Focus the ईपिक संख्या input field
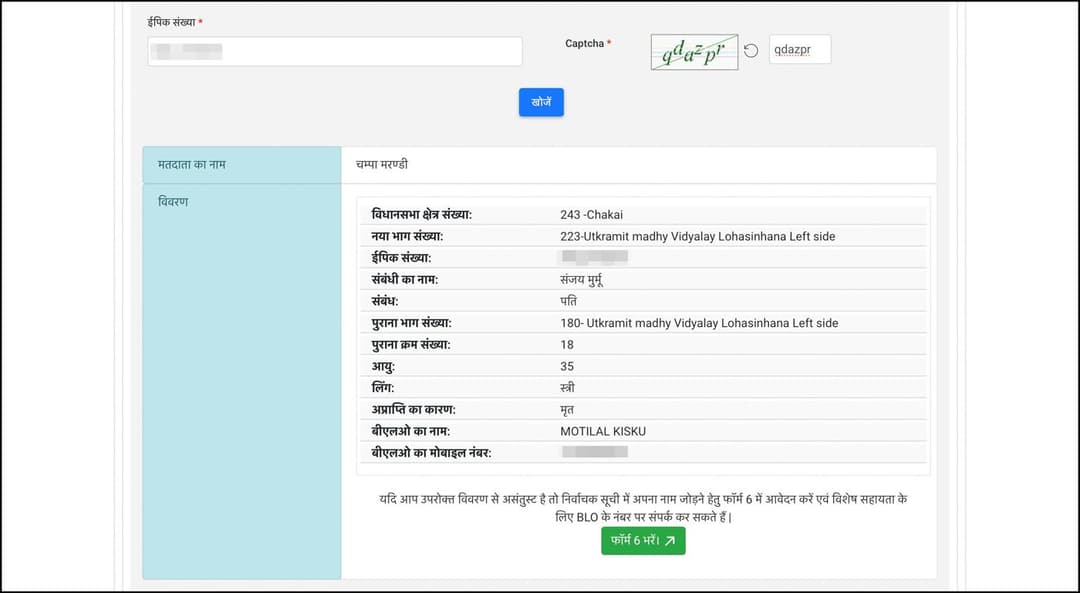The image size is (1080, 593). click(334, 52)
